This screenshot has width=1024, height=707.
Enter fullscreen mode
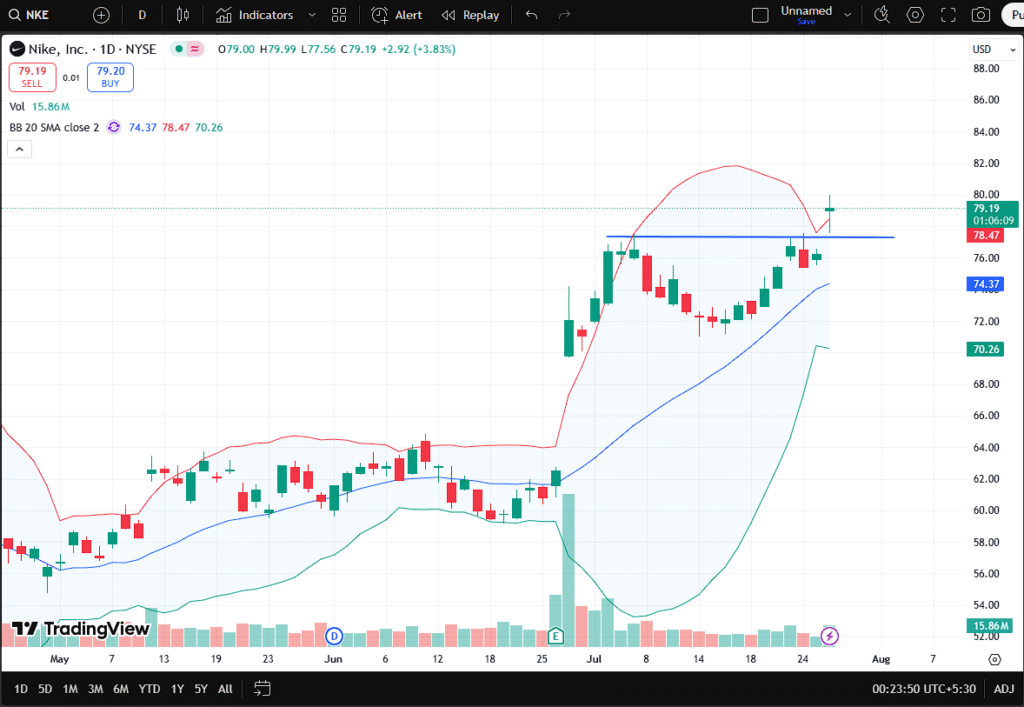pos(948,15)
